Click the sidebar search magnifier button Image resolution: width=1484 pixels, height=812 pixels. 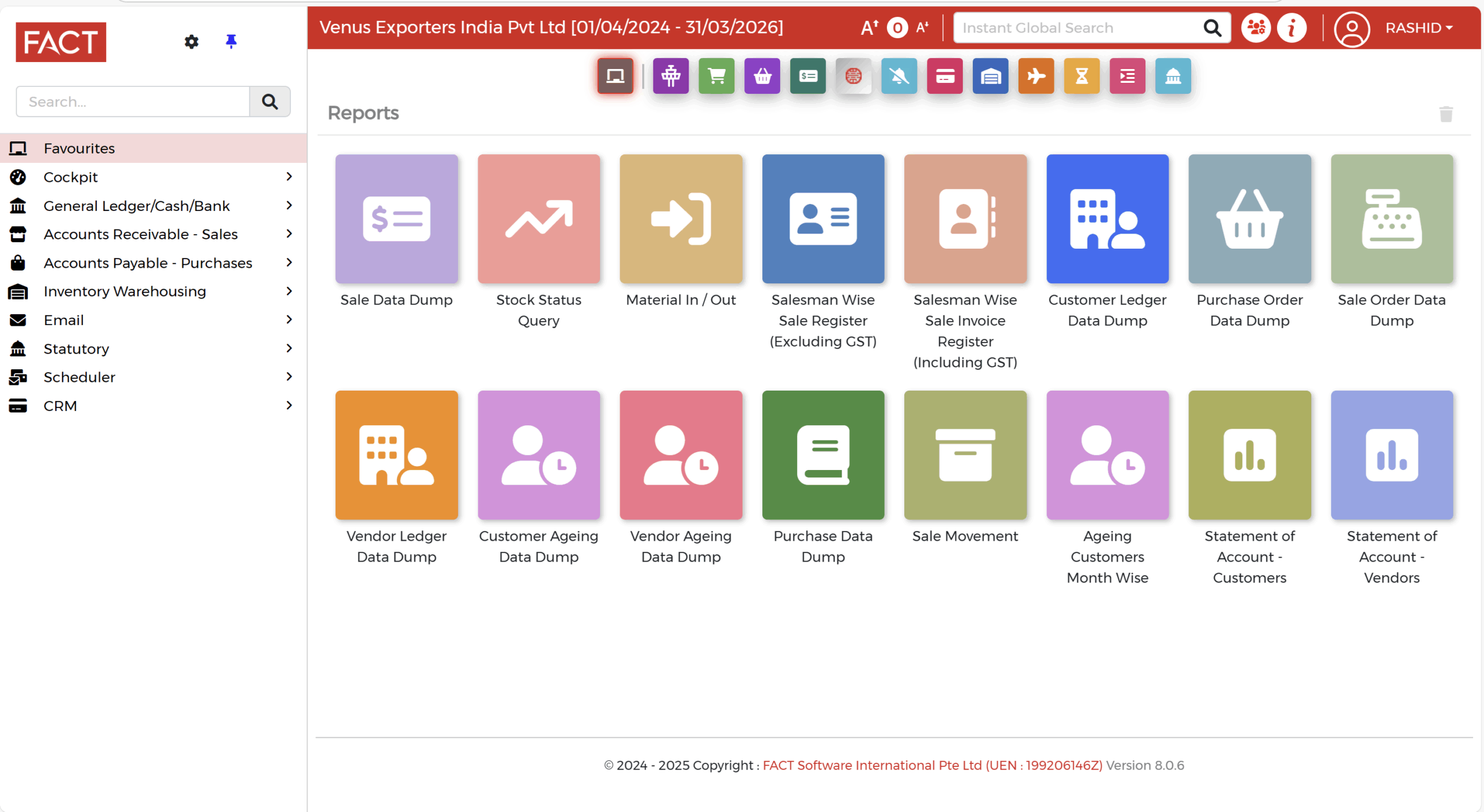coord(270,101)
